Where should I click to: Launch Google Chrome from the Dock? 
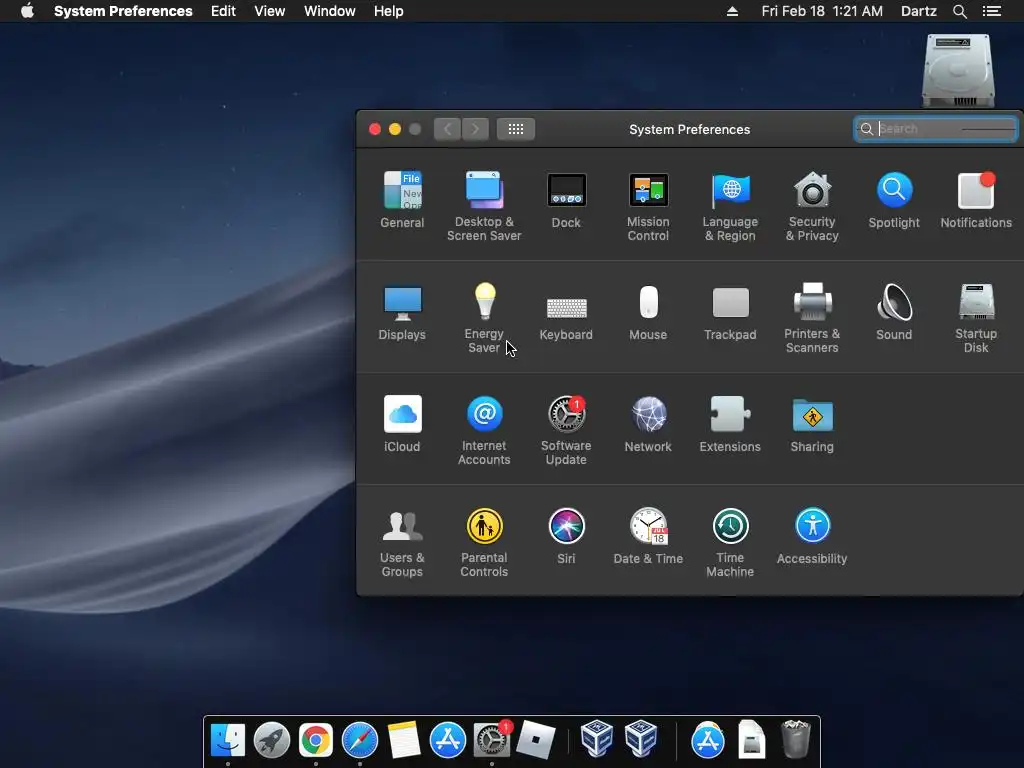(x=316, y=741)
